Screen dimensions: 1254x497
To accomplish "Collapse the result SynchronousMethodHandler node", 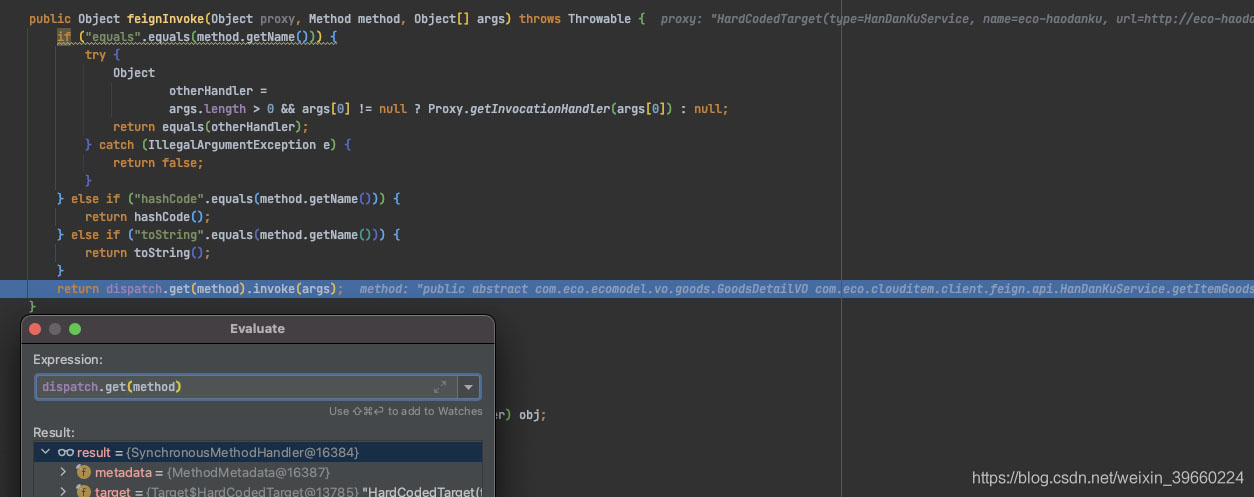I will [44, 453].
